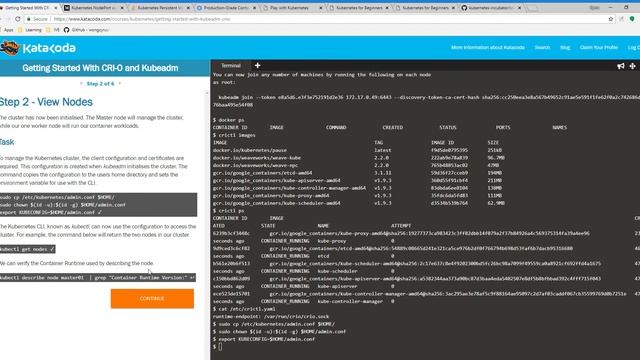
Task: Select the Terminal tab
Action: 231,65
